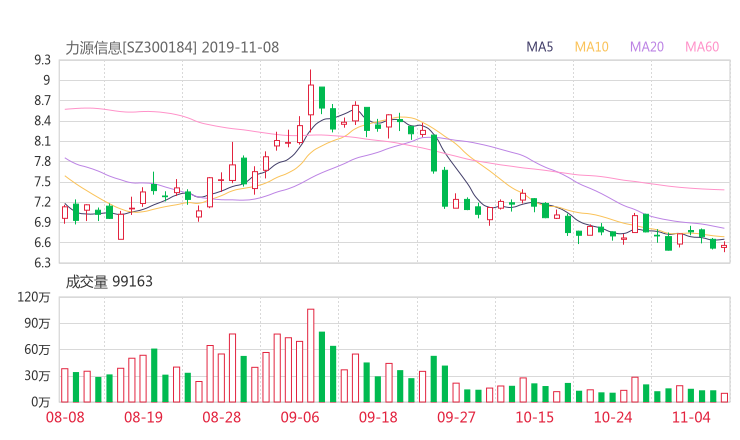Click the 60万 volume axis label

[x=37, y=350]
